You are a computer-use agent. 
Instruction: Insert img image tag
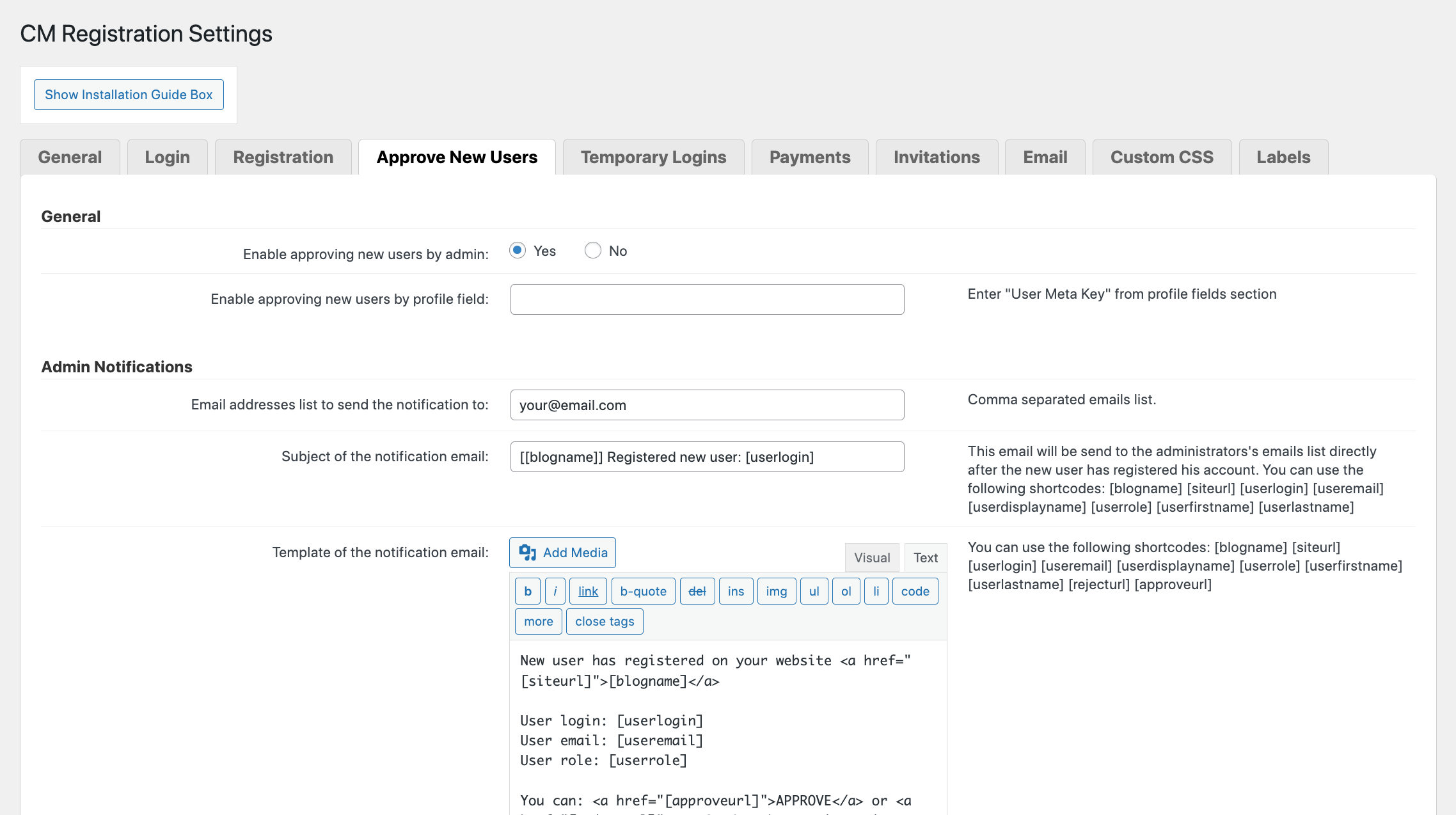point(777,591)
